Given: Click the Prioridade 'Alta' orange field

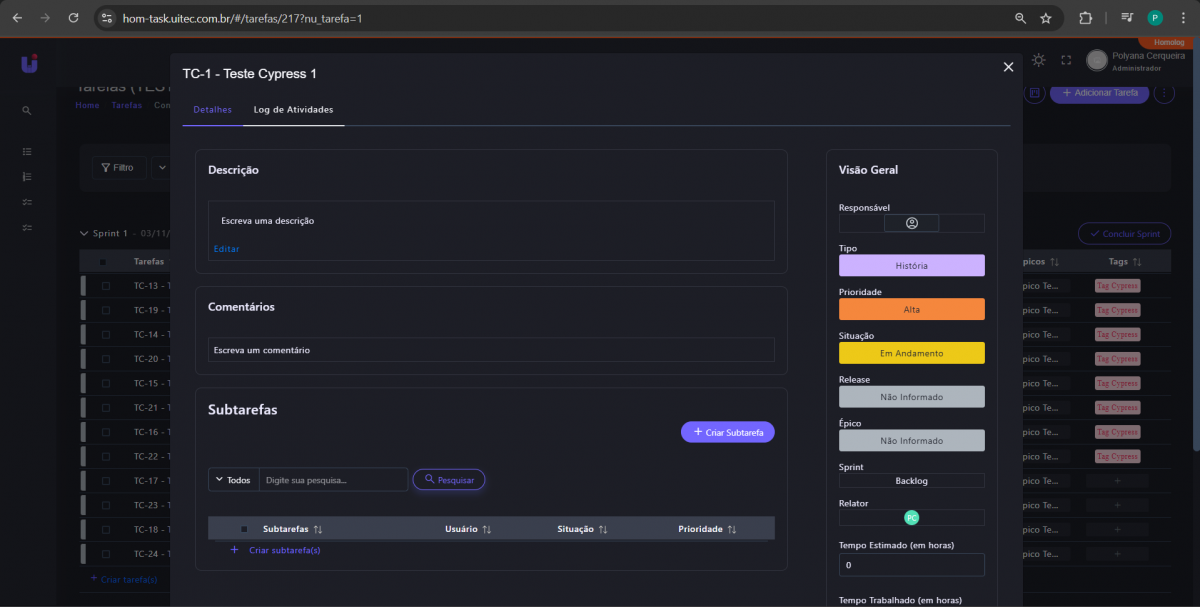Looking at the screenshot, I should pyautogui.click(x=911, y=309).
